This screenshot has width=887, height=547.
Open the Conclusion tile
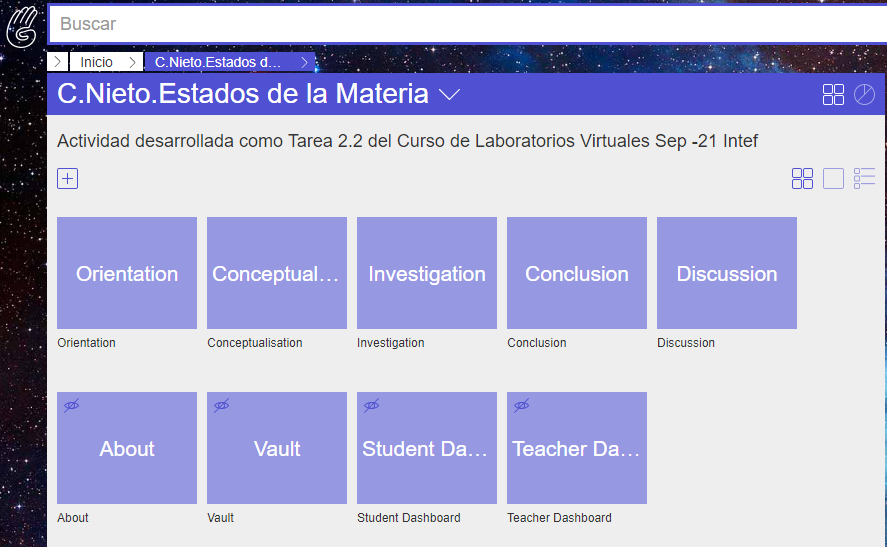click(576, 273)
